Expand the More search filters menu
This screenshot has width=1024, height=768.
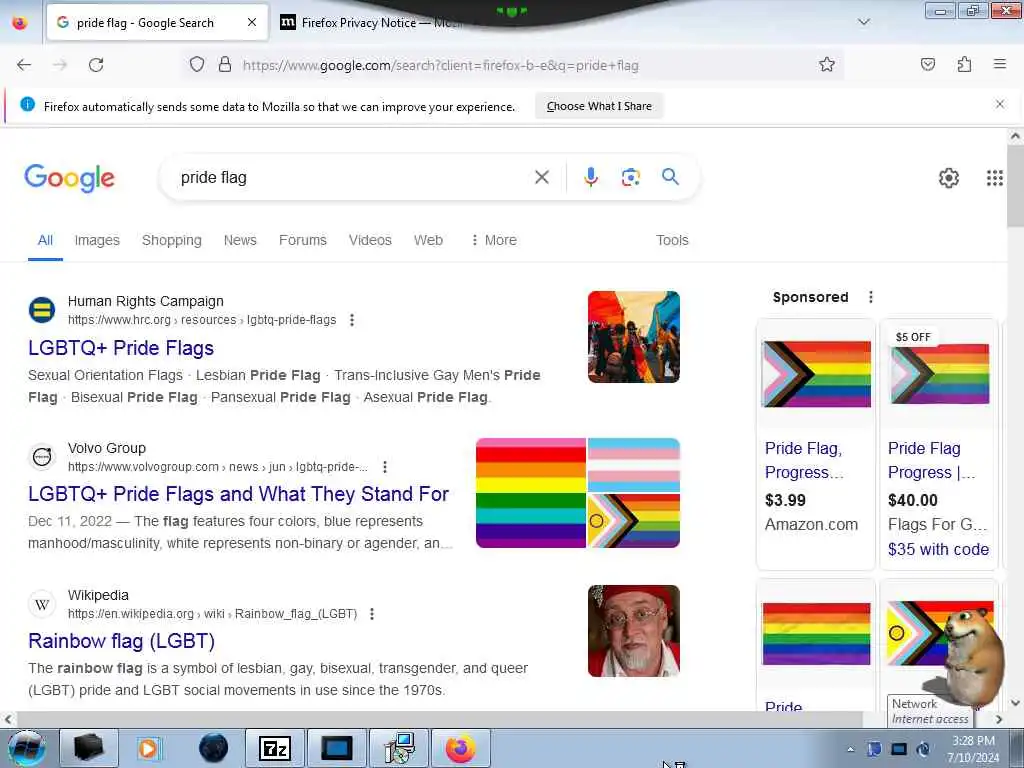click(x=493, y=240)
